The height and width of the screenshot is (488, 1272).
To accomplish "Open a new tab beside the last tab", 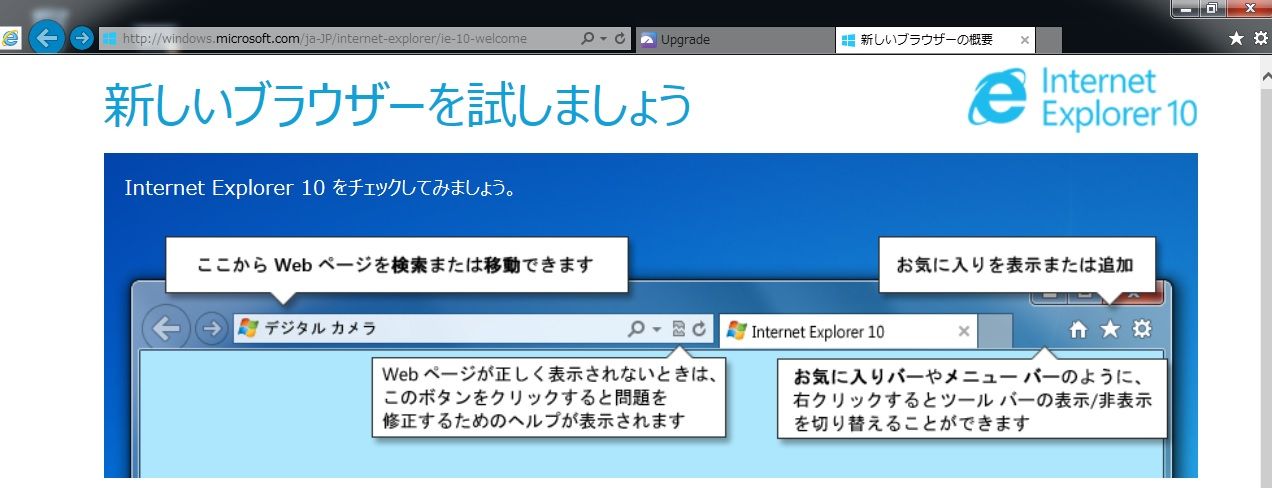I will coord(1049,39).
